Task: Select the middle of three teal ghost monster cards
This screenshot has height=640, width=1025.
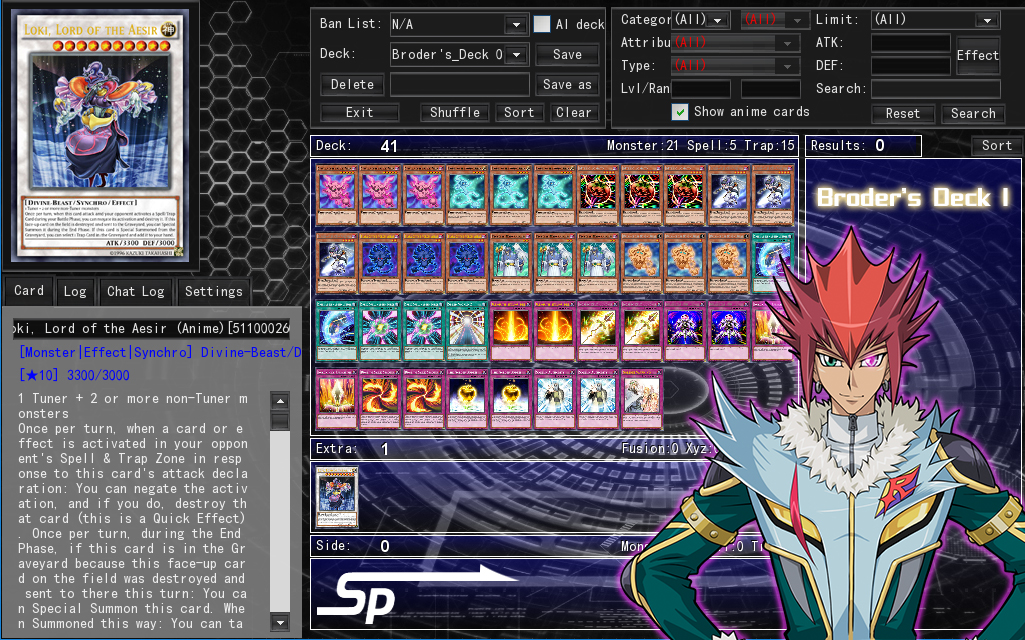Action: pyautogui.click(x=511, y=195)
